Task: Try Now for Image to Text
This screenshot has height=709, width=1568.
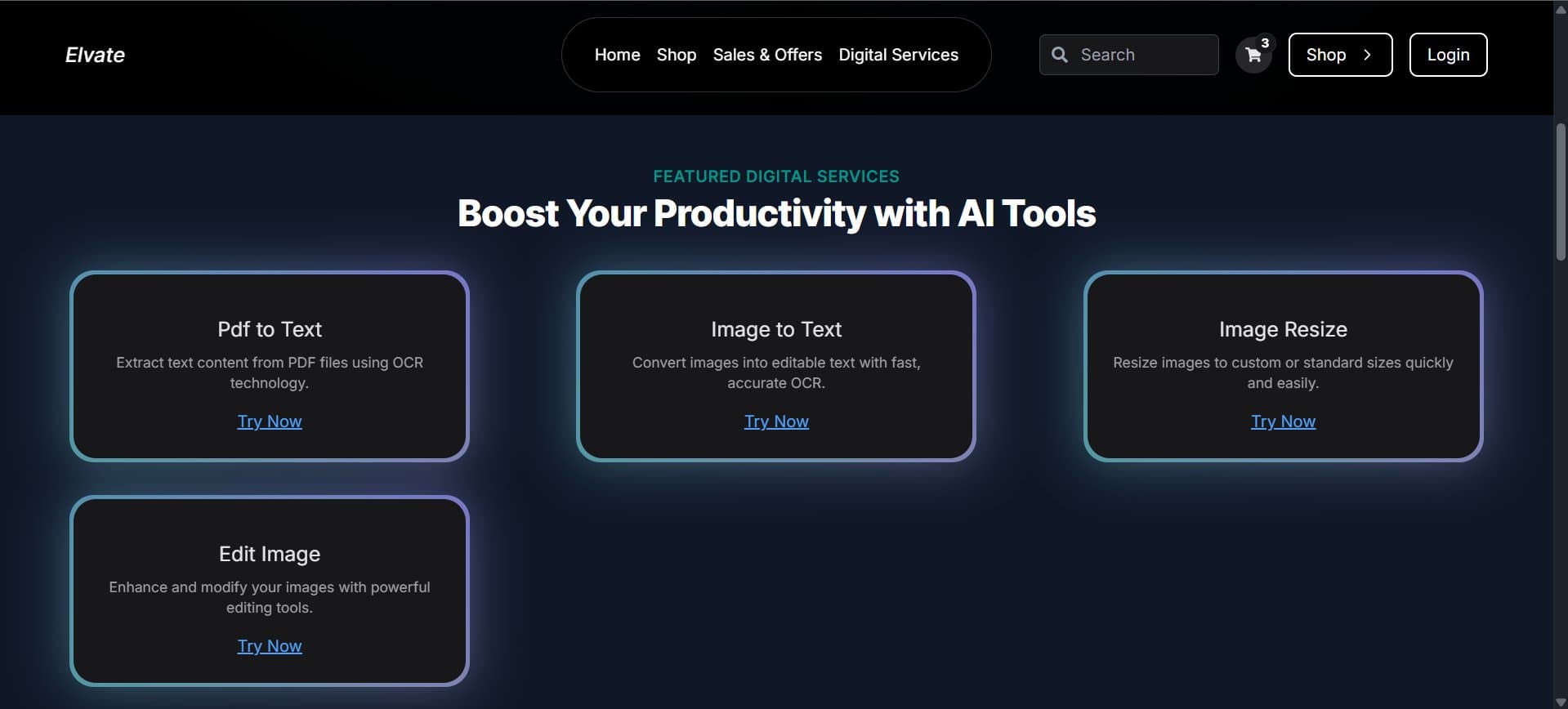Action: point(776,421)
